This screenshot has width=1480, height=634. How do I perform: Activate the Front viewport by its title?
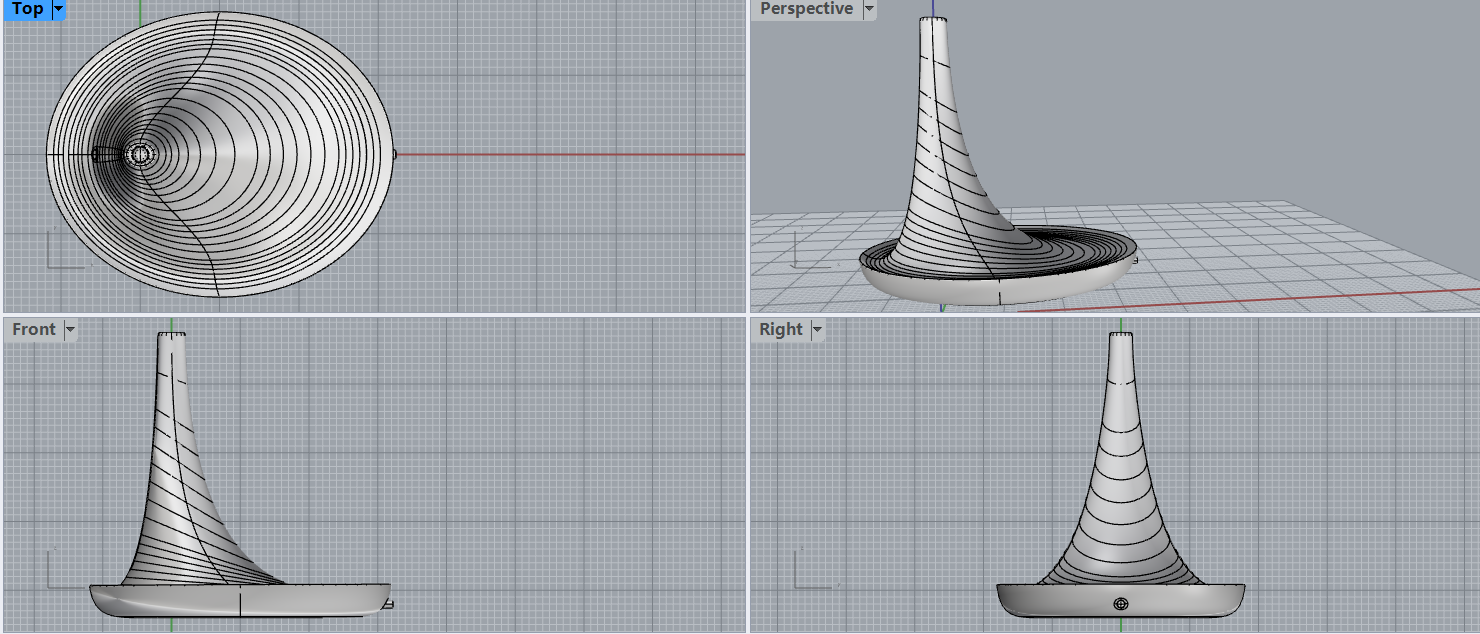33,329
